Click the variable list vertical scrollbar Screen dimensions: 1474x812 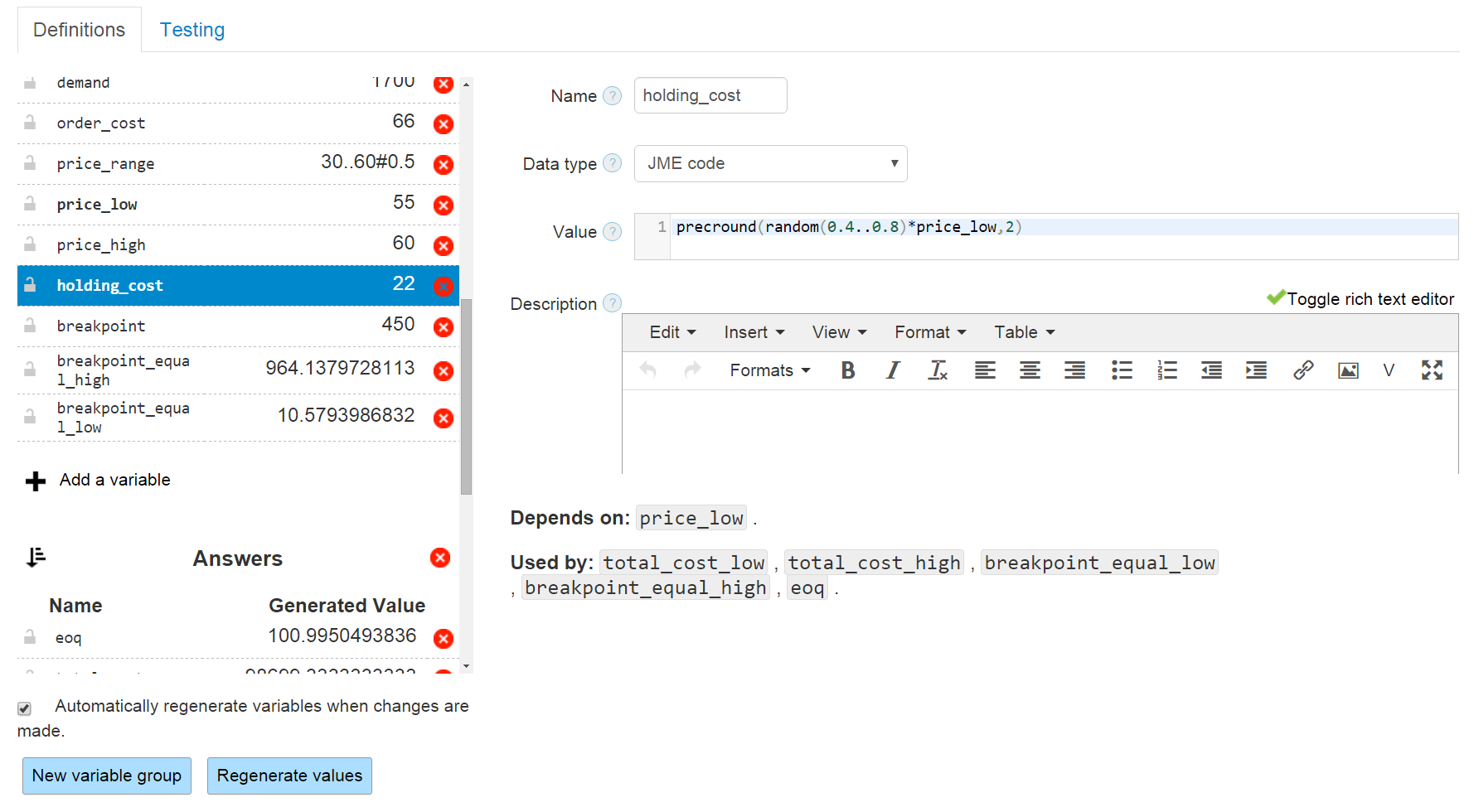click(466, 396)
